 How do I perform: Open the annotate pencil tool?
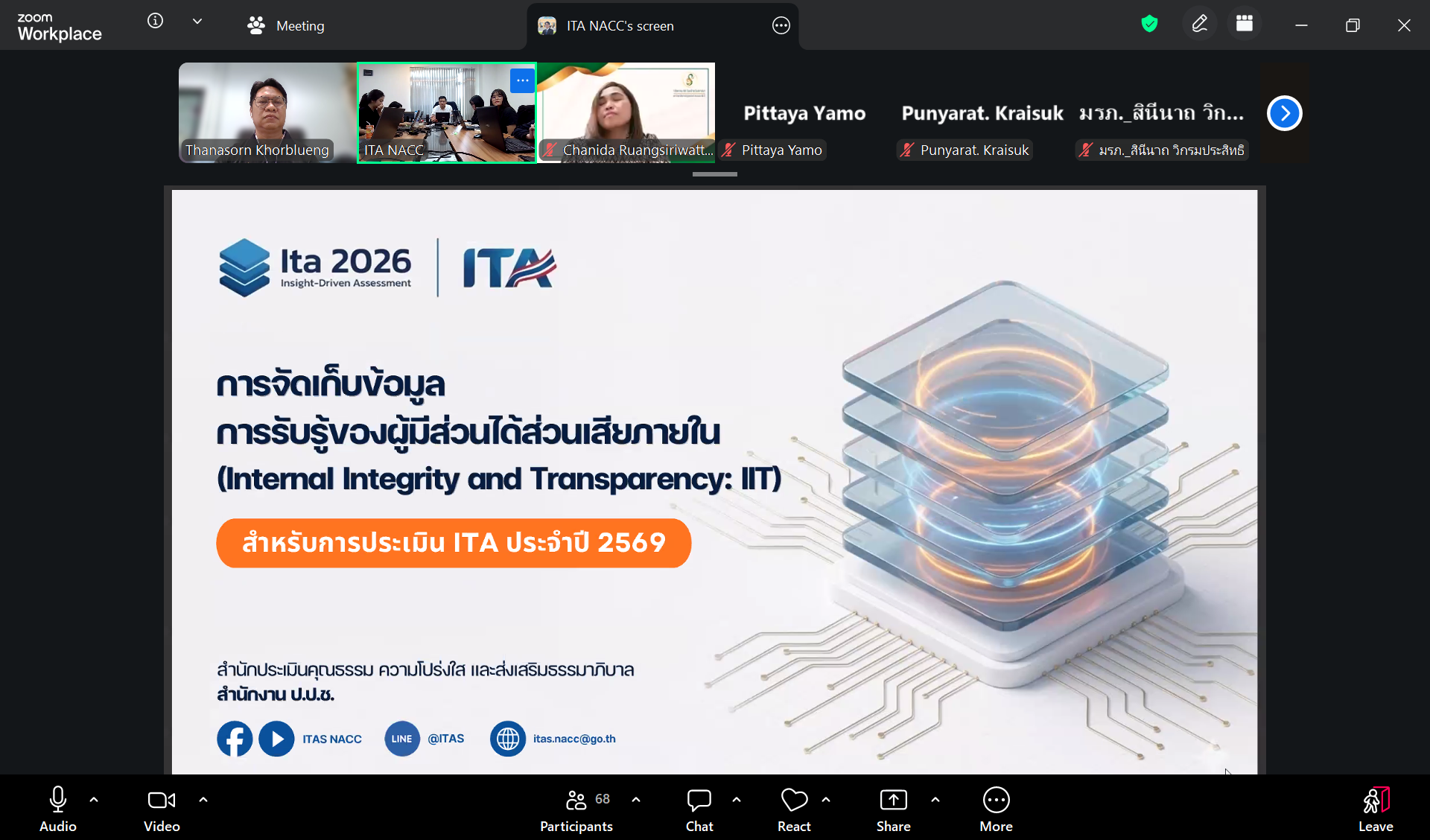(x=1199, y=24)
